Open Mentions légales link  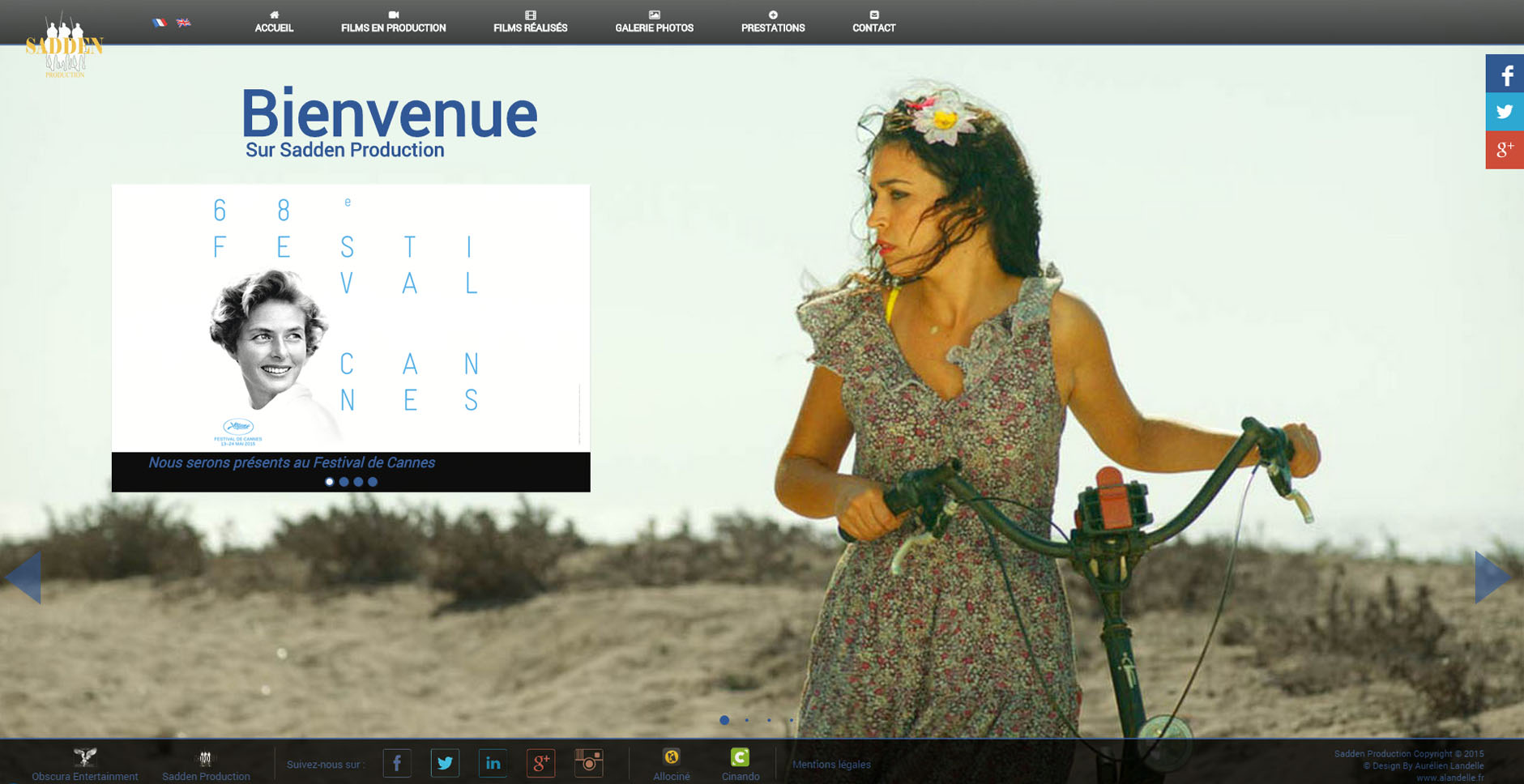pos(831,765)
